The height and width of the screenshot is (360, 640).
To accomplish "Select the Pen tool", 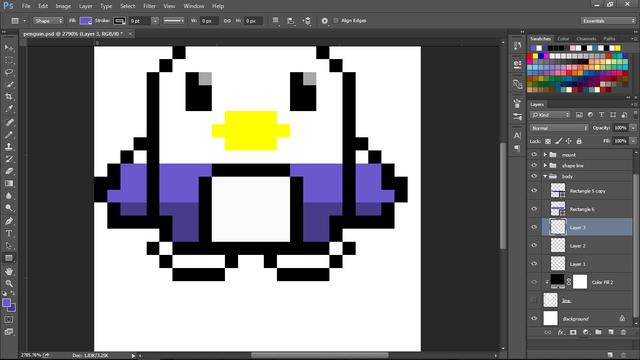I will pos(9,221).
